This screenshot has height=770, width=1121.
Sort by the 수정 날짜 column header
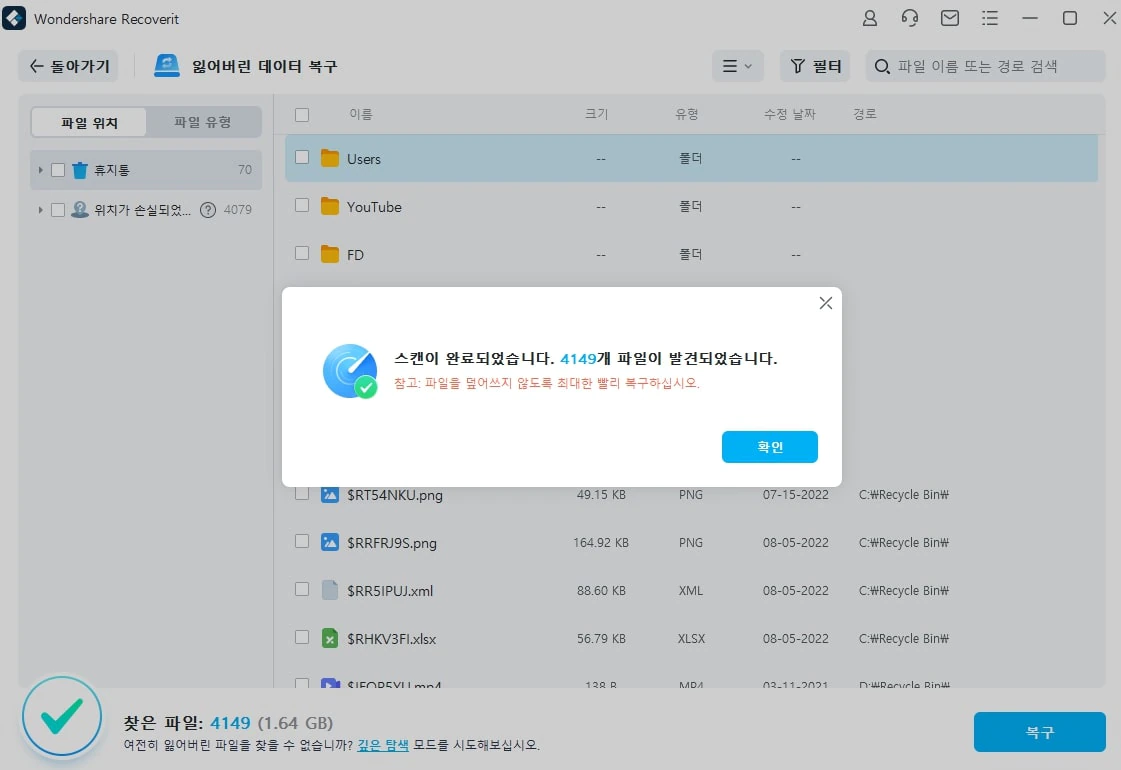[x=789, y=114]
